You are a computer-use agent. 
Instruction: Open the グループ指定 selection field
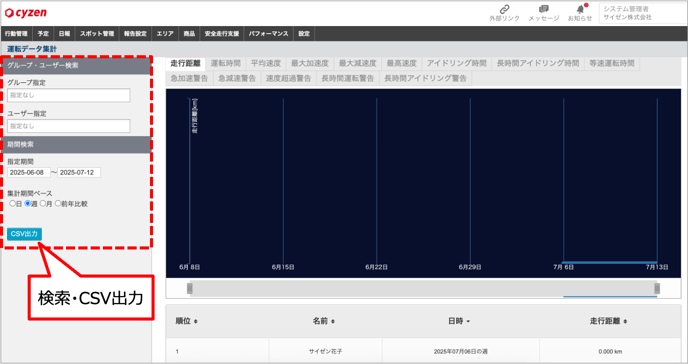[x=68, y=95]
